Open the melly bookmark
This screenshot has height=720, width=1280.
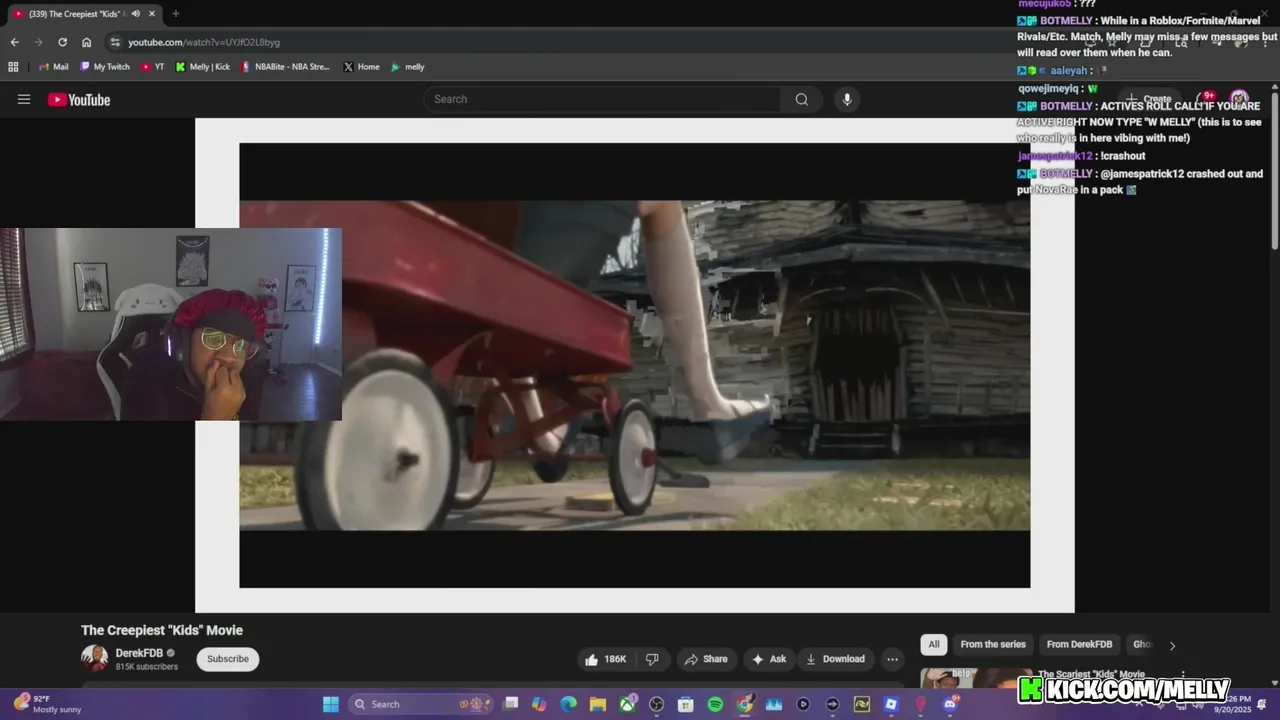[x=407, y=67]
